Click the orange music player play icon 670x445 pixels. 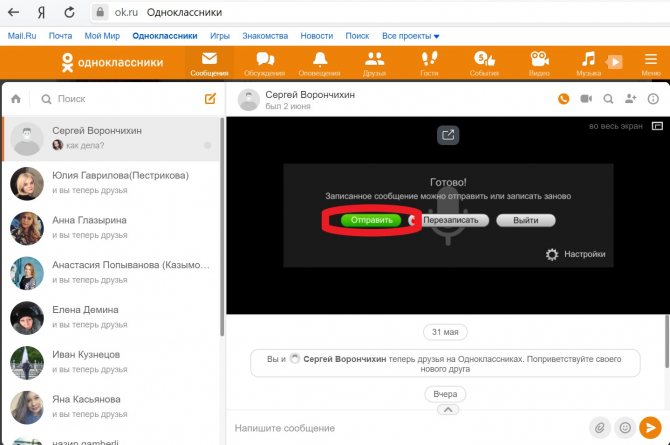coord(614,62)
